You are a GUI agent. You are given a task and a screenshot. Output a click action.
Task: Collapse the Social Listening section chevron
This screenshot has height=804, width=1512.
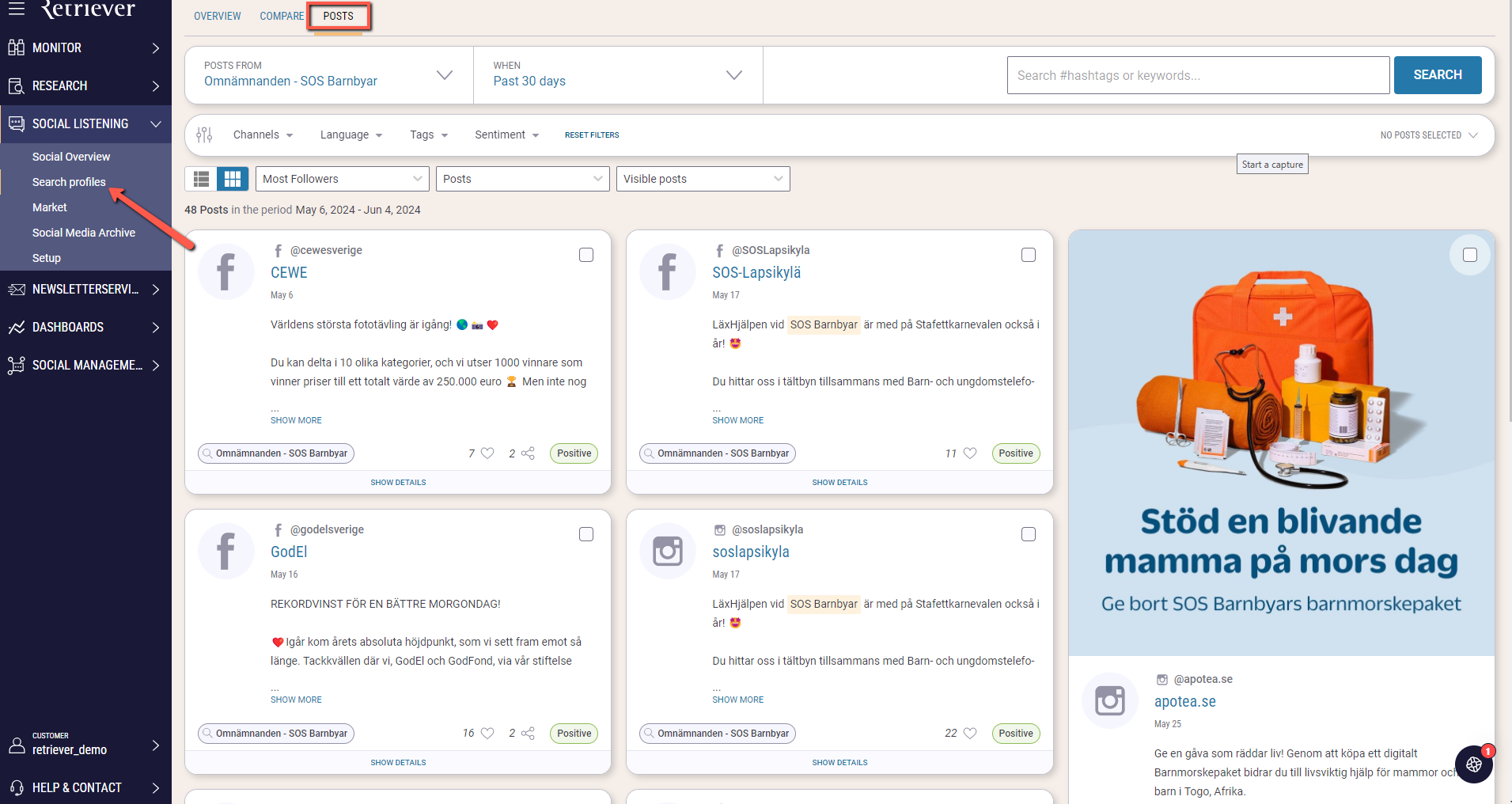[156, 123]
